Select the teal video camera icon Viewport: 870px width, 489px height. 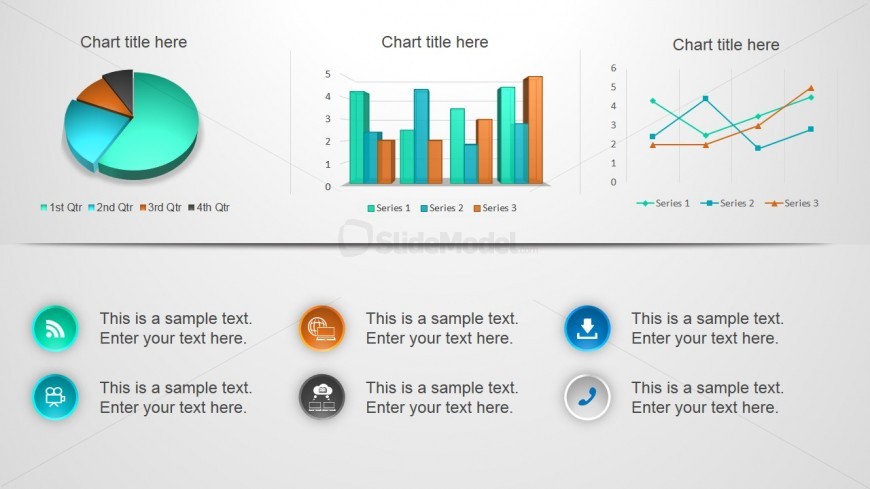tap(54, 397)
